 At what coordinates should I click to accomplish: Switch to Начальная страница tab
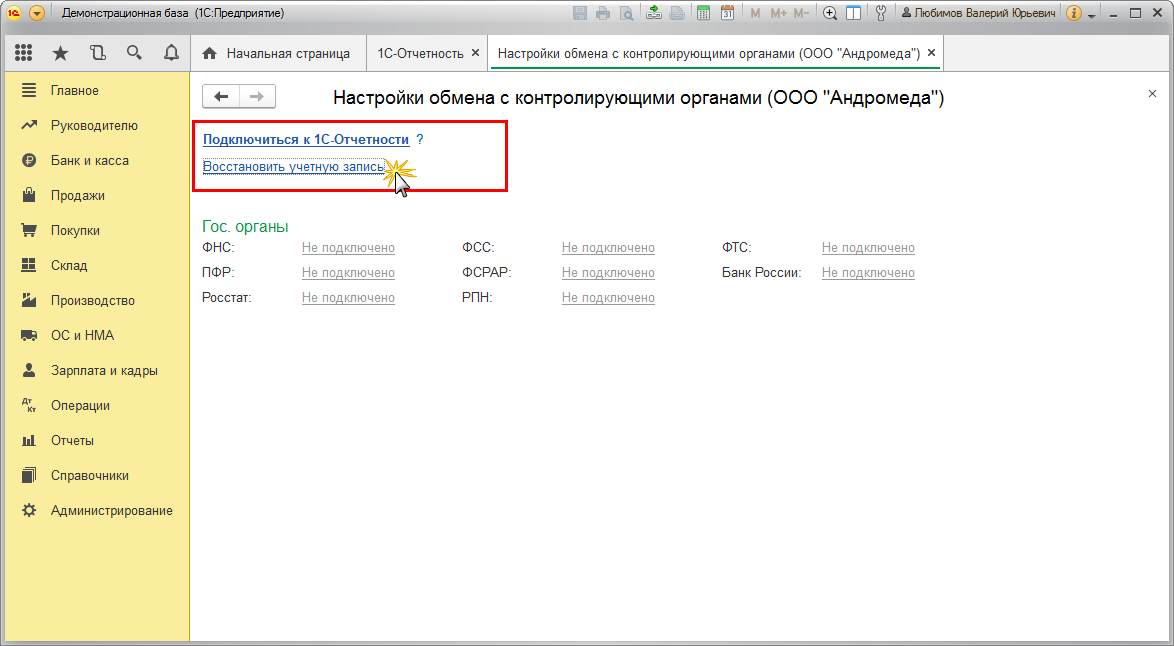[x=278, y=53]
